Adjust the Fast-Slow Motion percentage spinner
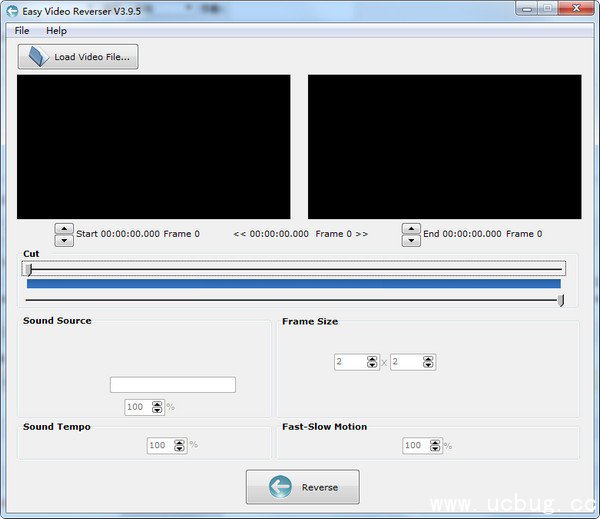This screenshot has height=519, width=600. click(x=436, y=443)
